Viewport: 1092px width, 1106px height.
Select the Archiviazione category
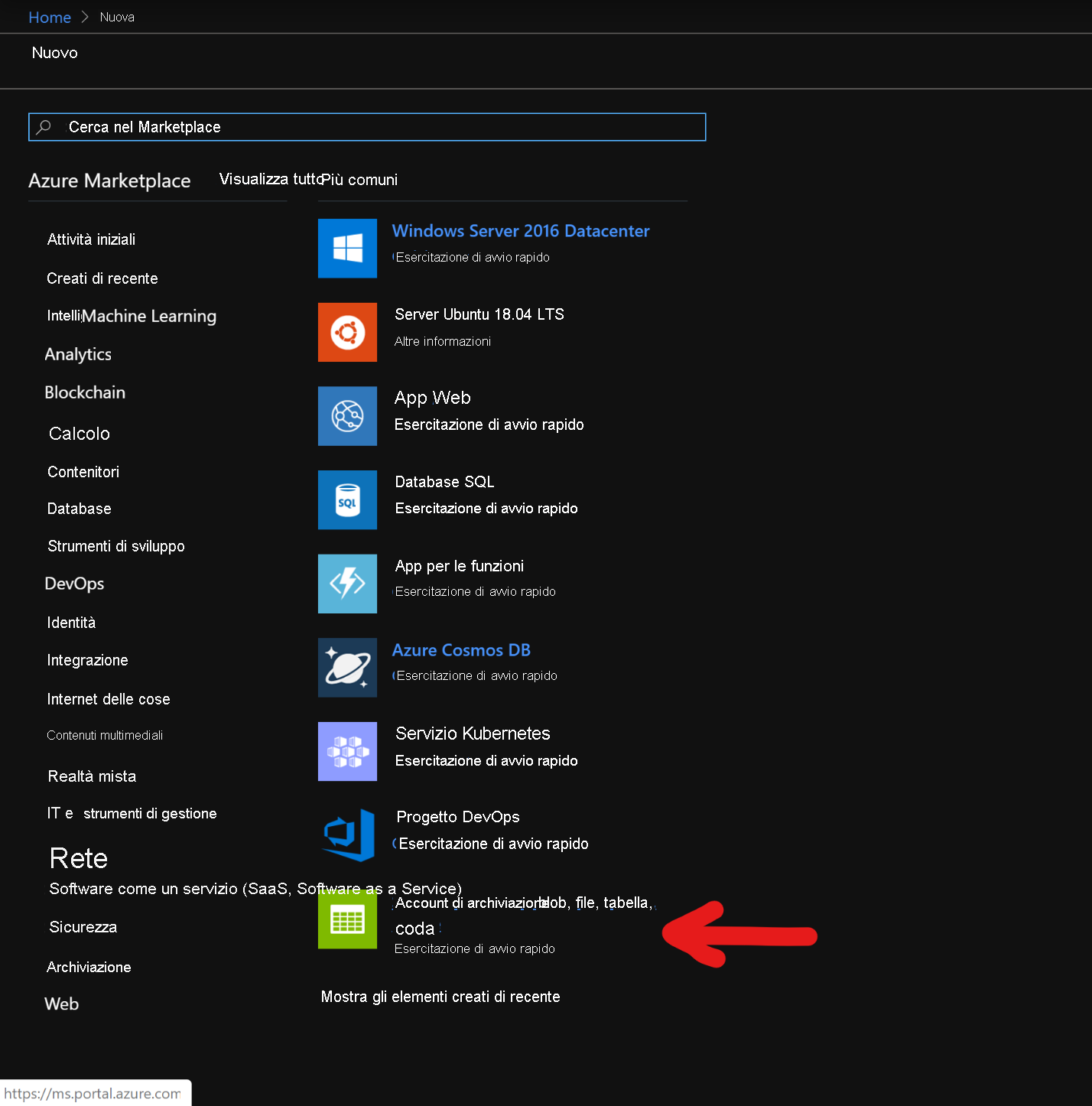pyautogui.click(x=89, y=967)
